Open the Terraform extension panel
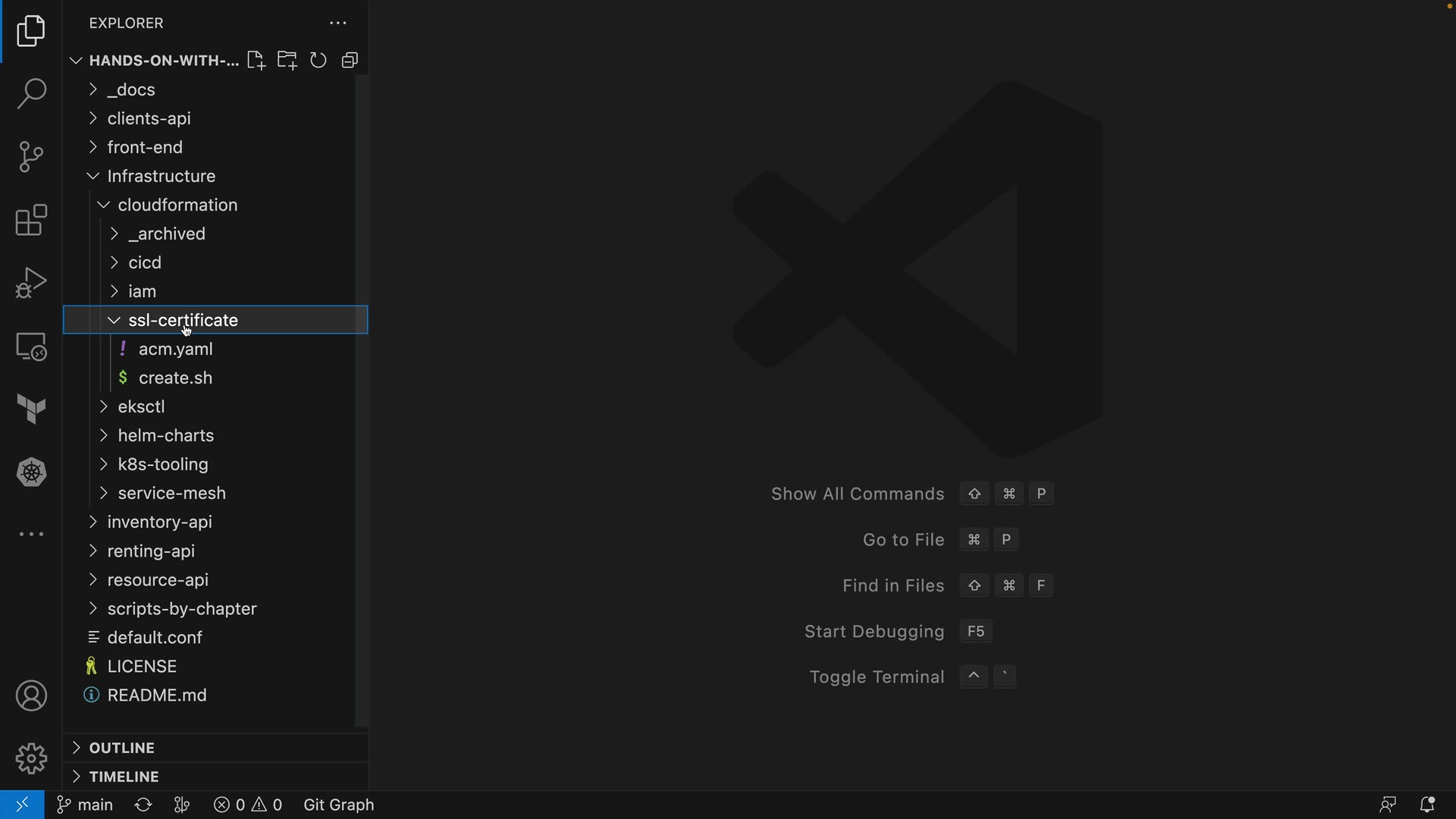This screenshot has width=1456, height=819. (x=31, y=409)
